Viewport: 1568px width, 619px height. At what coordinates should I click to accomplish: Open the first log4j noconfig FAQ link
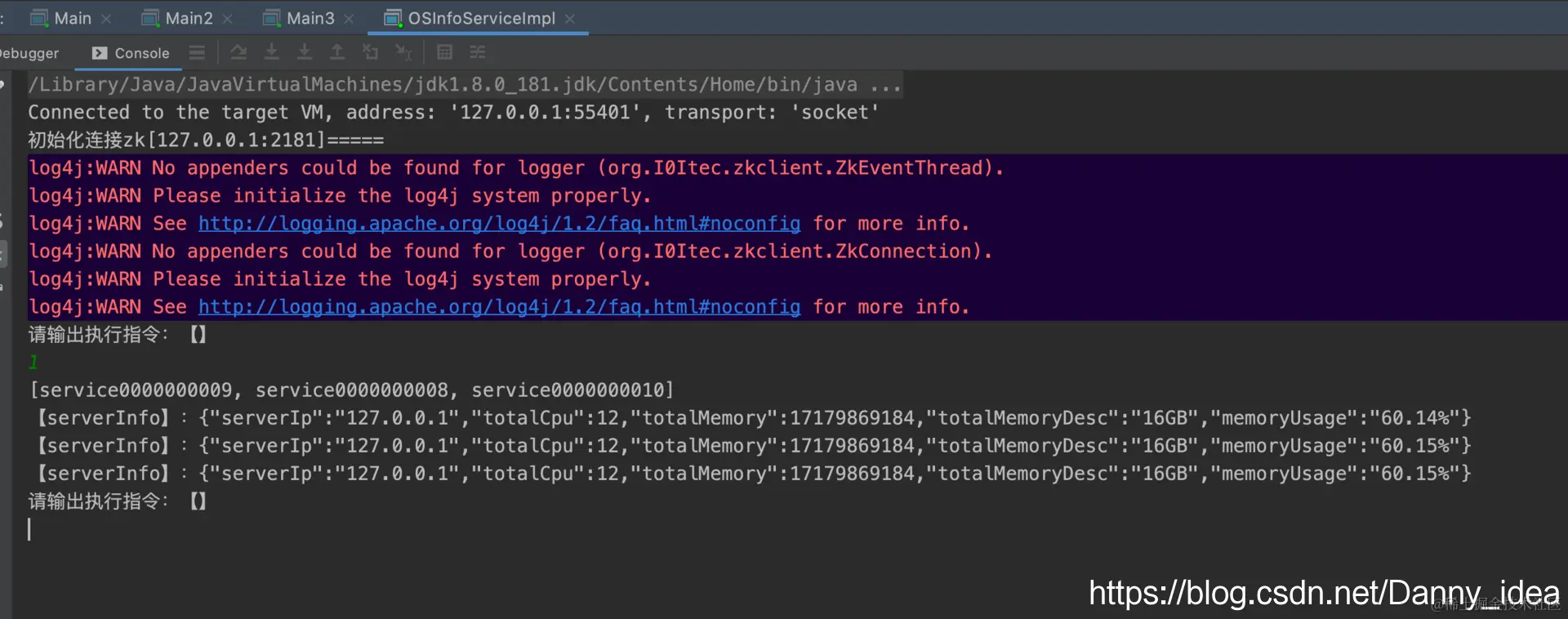(499, 224)
